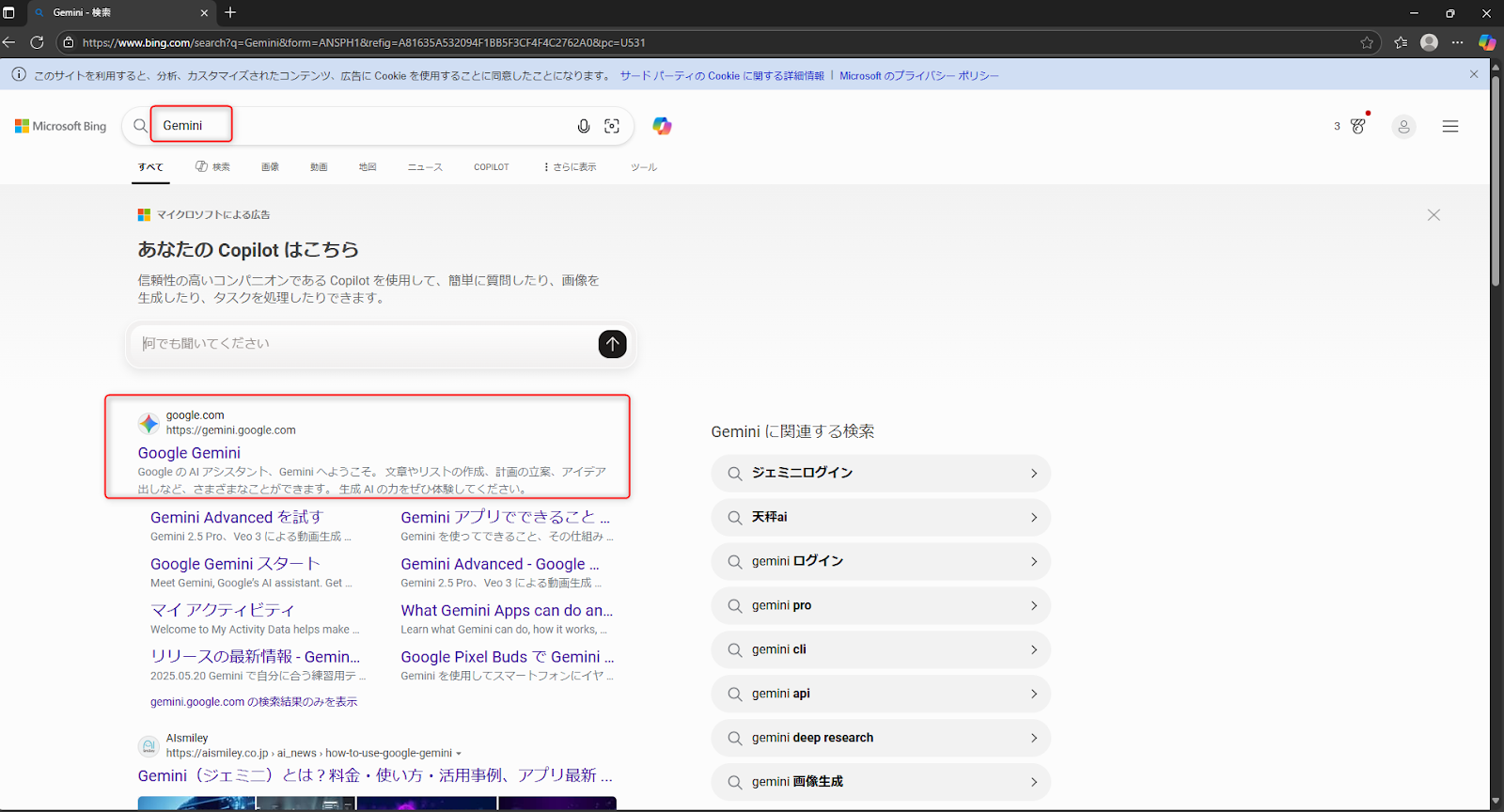
Task: Open Microsoft Rewards medal icon
Action: pyautogui.click(x=1357, y=125)
